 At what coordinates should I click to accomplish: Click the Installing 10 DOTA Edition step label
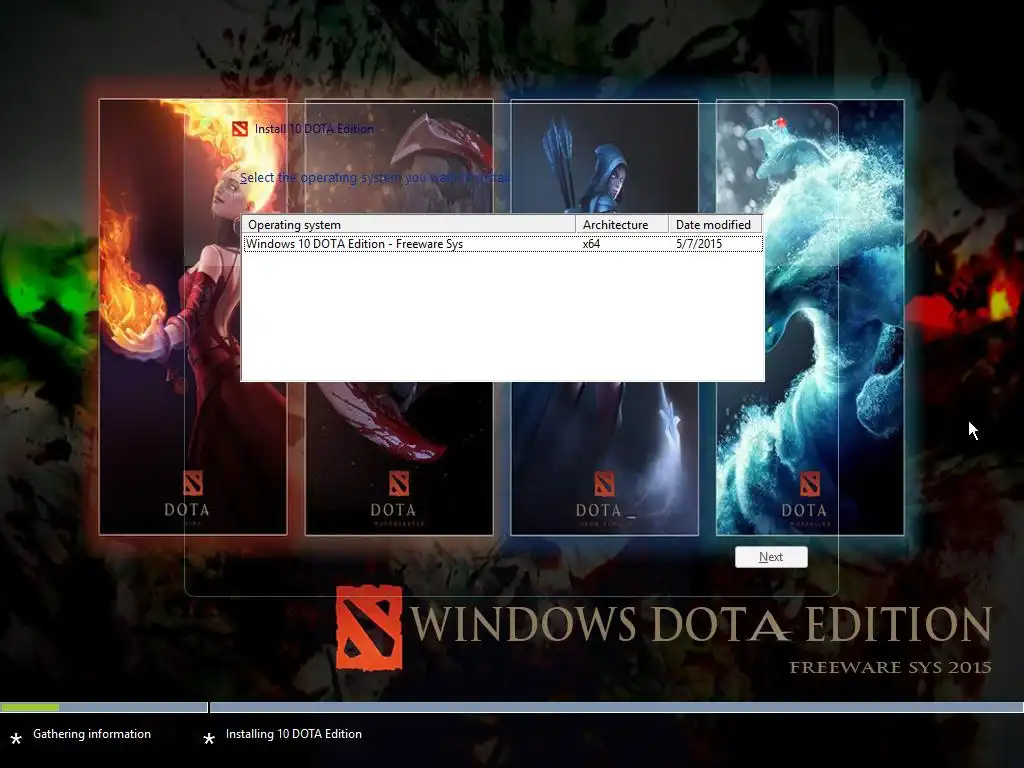(x=294, y=734)
